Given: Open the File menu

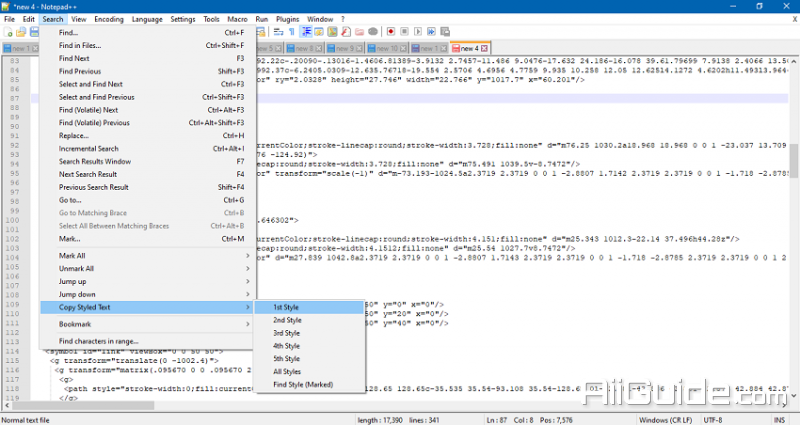Looking at the screenshot, I should click(x=9, y=19).
